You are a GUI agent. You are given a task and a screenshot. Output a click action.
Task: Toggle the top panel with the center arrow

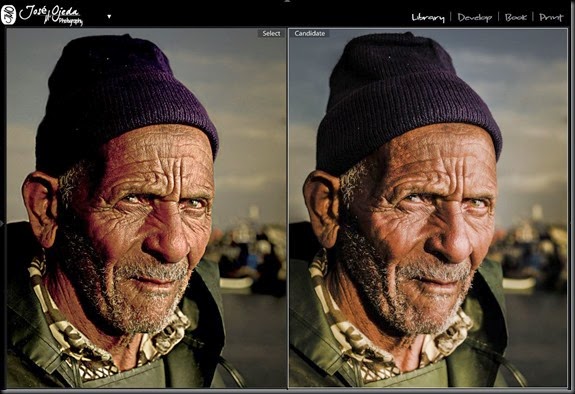tap(287, 1)
